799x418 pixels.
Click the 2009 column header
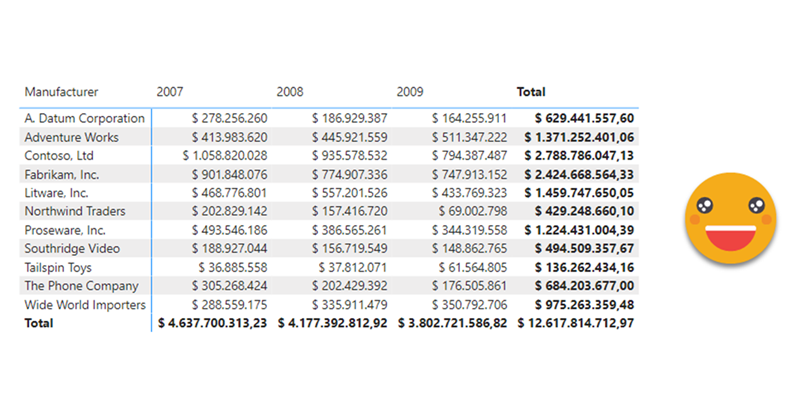[x=410, y=92]
